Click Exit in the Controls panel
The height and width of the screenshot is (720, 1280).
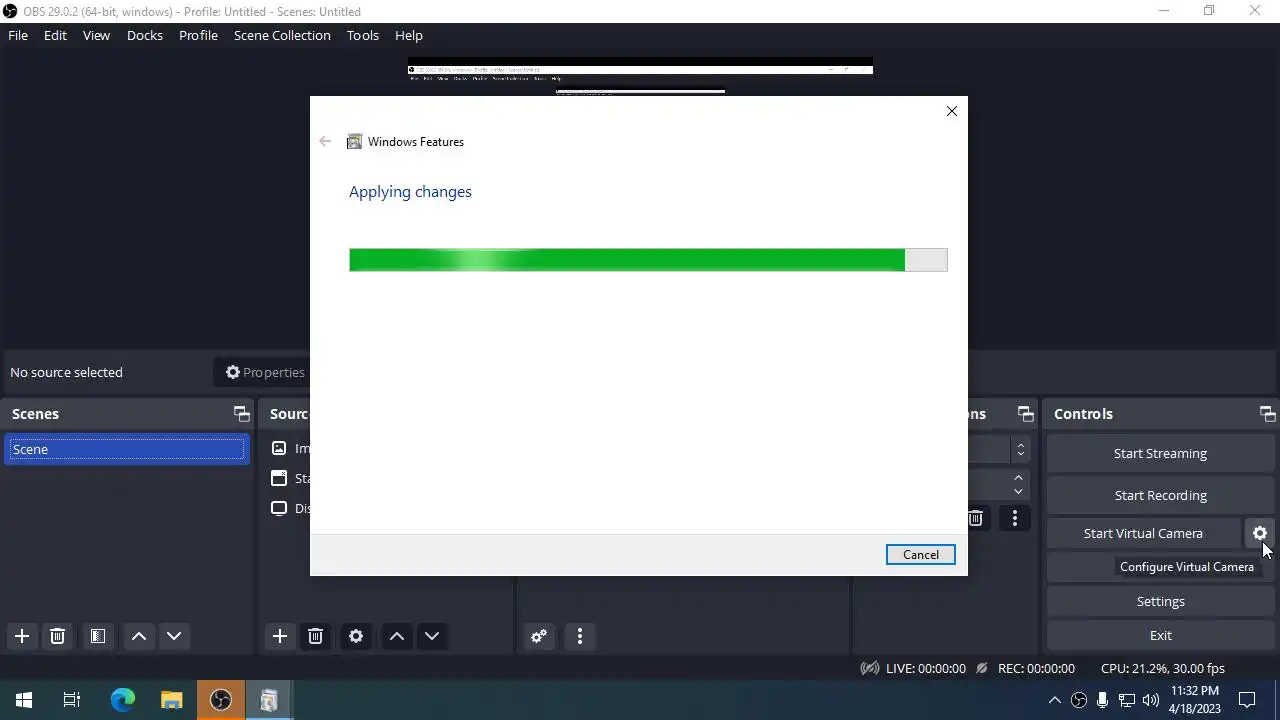pyautogui.click(x=1160, y=635)
